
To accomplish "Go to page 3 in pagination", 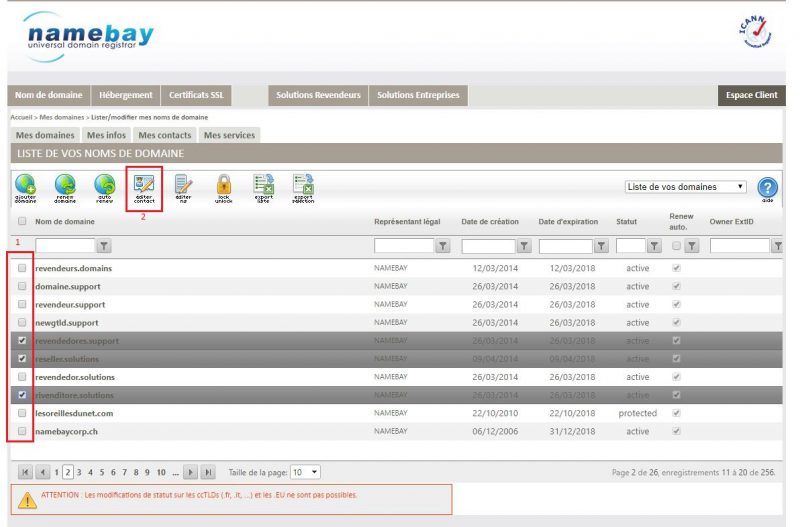I will pyautogui.click(x=79, y=472).
